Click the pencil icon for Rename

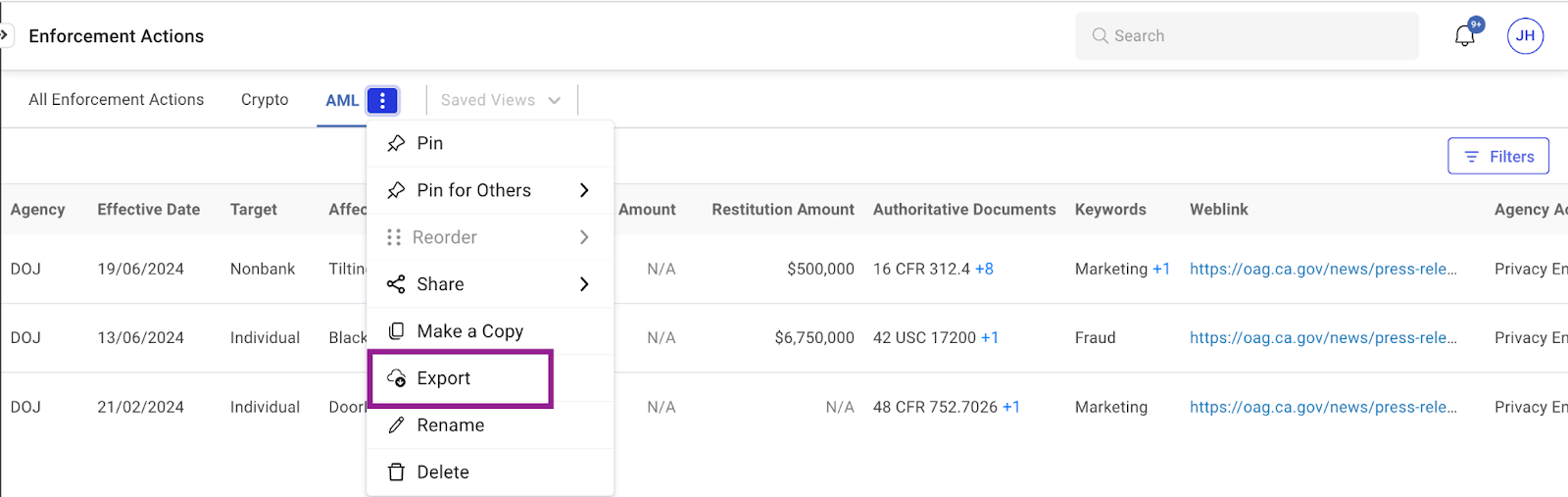[396, 425]
